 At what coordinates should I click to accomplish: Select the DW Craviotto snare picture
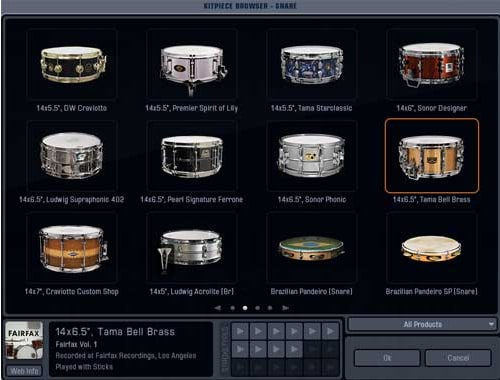72,64
